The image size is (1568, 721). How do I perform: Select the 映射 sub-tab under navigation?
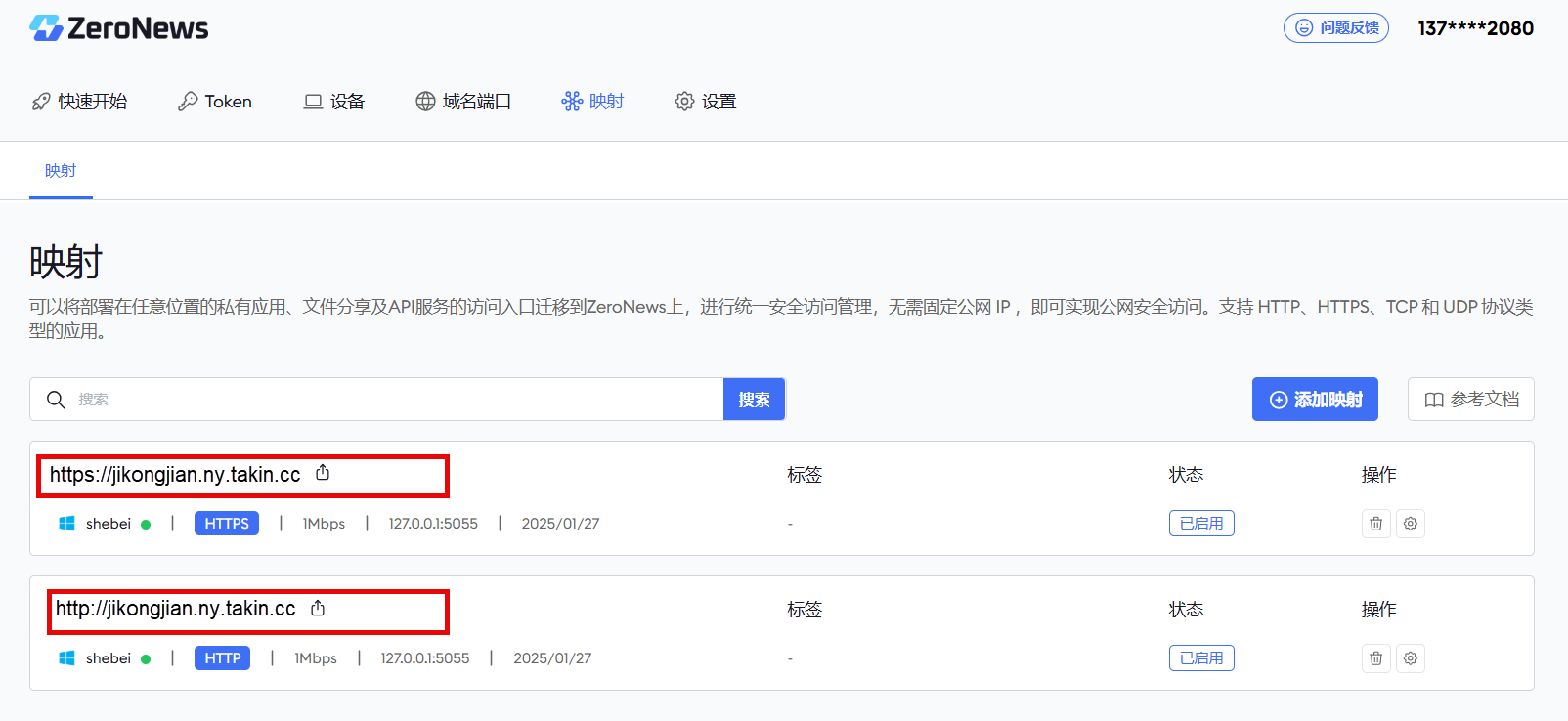(x=61, y=171)
